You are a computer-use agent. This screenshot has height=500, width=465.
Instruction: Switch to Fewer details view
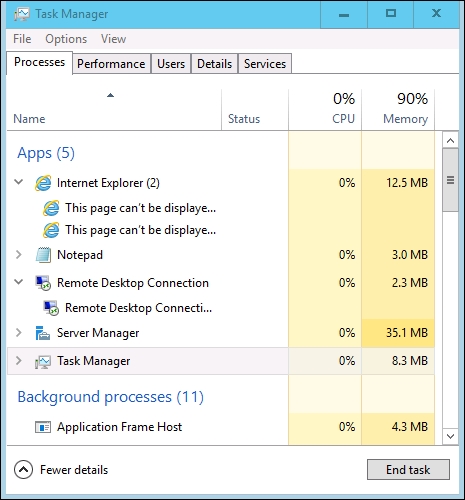pos(61,470)
